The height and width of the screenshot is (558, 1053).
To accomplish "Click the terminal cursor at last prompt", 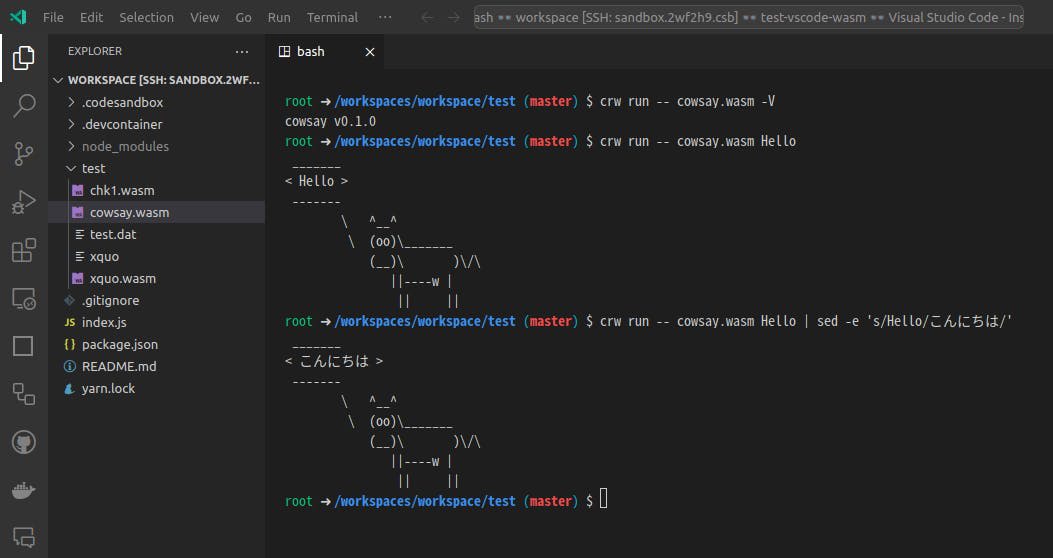I will 603,499.
